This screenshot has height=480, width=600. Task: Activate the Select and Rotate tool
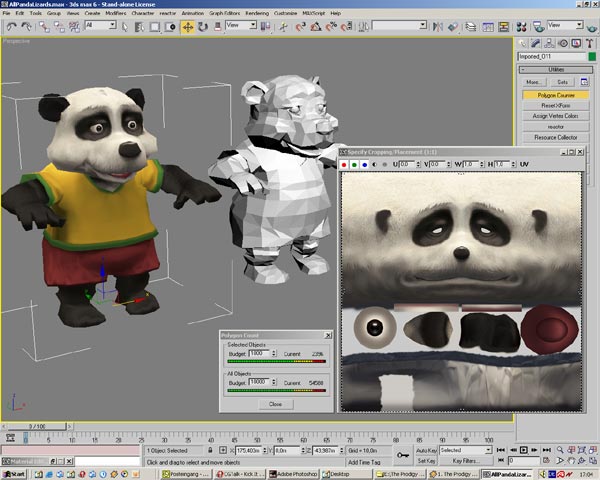point(203,26)
